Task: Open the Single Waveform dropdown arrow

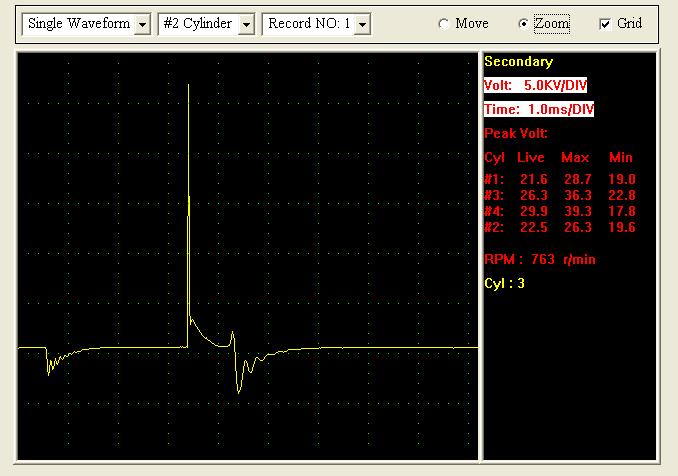Action: click(142, 24)
